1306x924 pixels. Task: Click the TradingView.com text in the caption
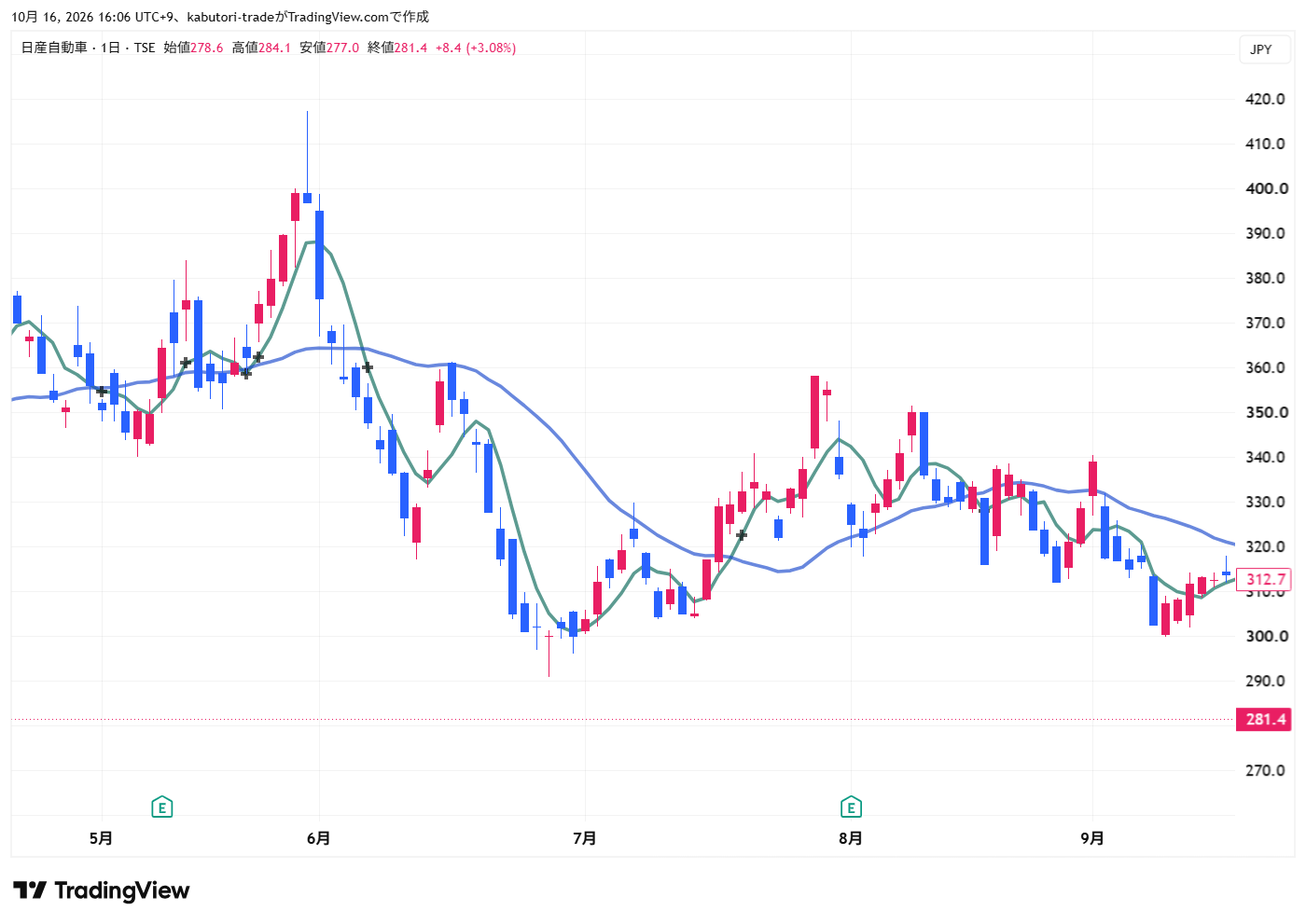pos(337,17)
